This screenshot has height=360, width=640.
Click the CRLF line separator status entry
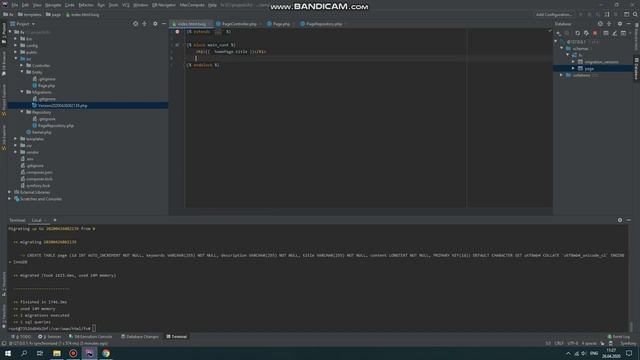click(x=559, y=343)
